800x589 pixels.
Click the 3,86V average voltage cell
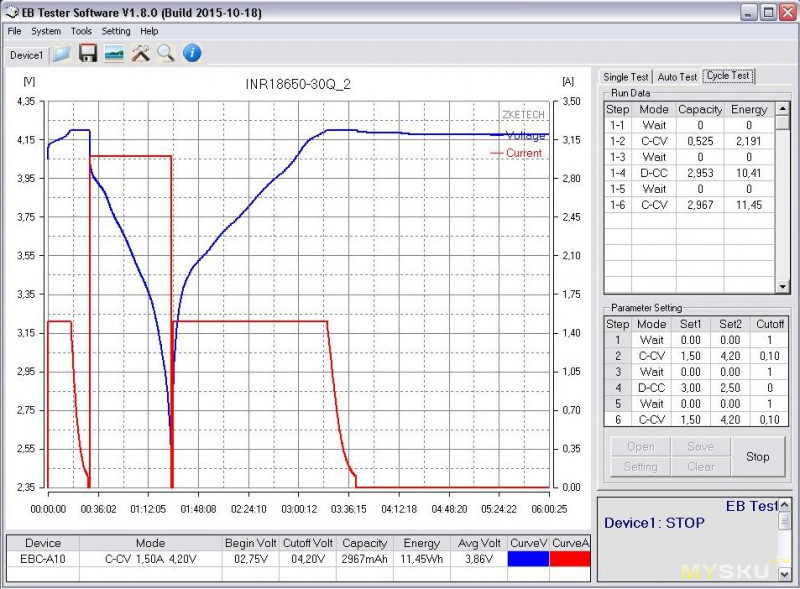(479, 559)
